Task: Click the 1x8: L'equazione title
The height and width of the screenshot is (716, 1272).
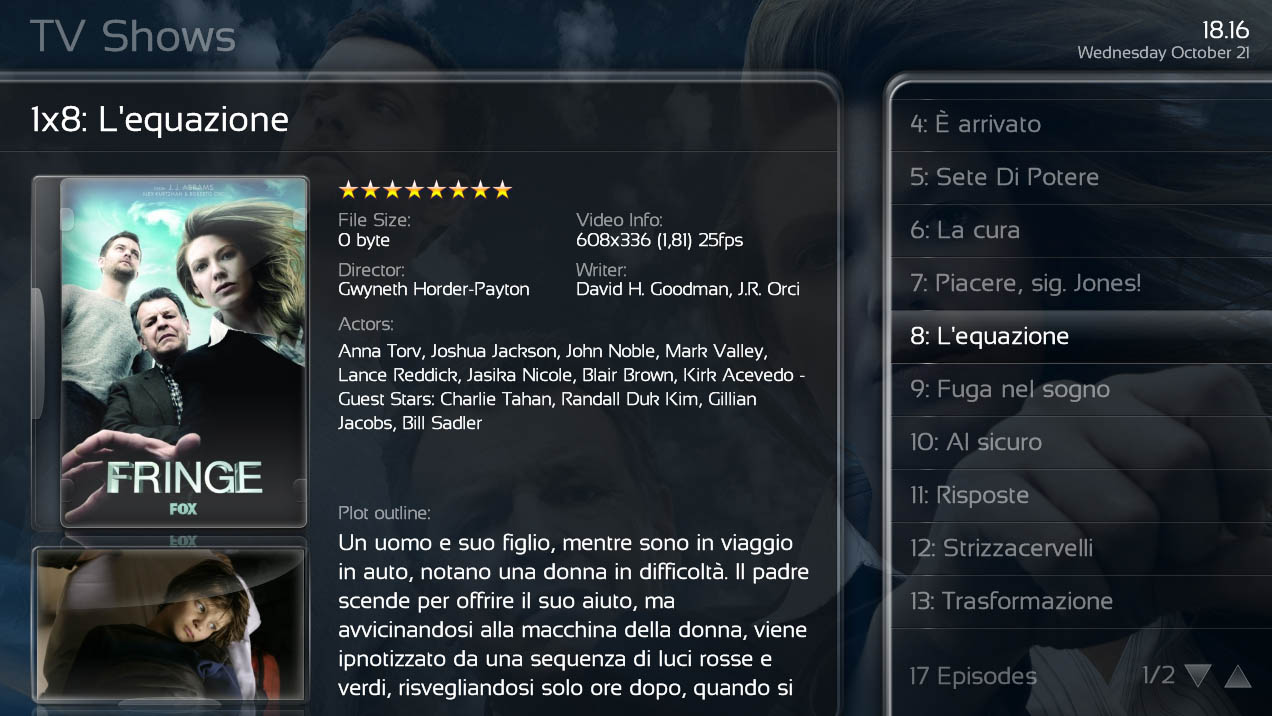Action: pyautogui.click(x=160, y=120)
